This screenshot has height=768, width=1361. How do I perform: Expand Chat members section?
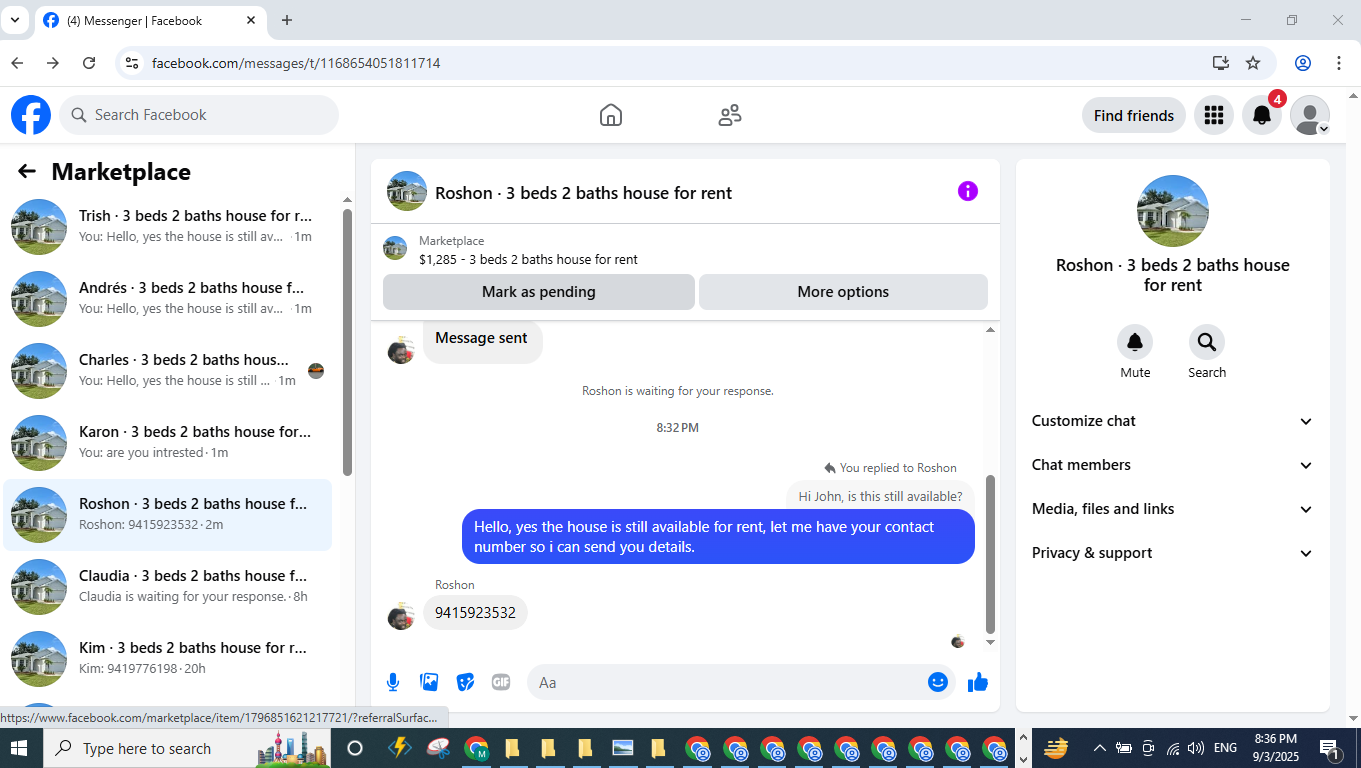pyautogui.click(x=1172, y=465)
